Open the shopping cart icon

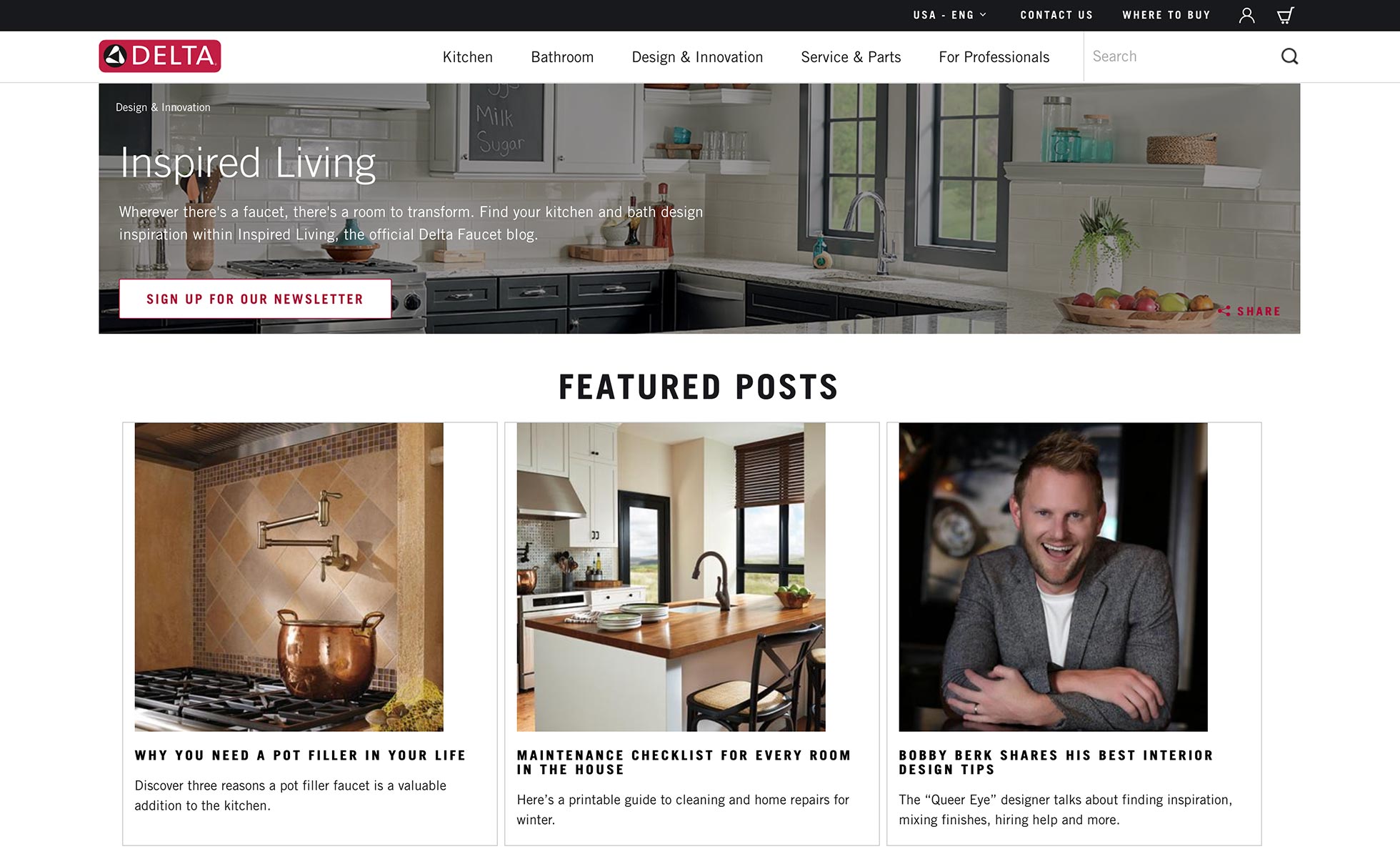pyautogui.click(x=1285, y=15)
